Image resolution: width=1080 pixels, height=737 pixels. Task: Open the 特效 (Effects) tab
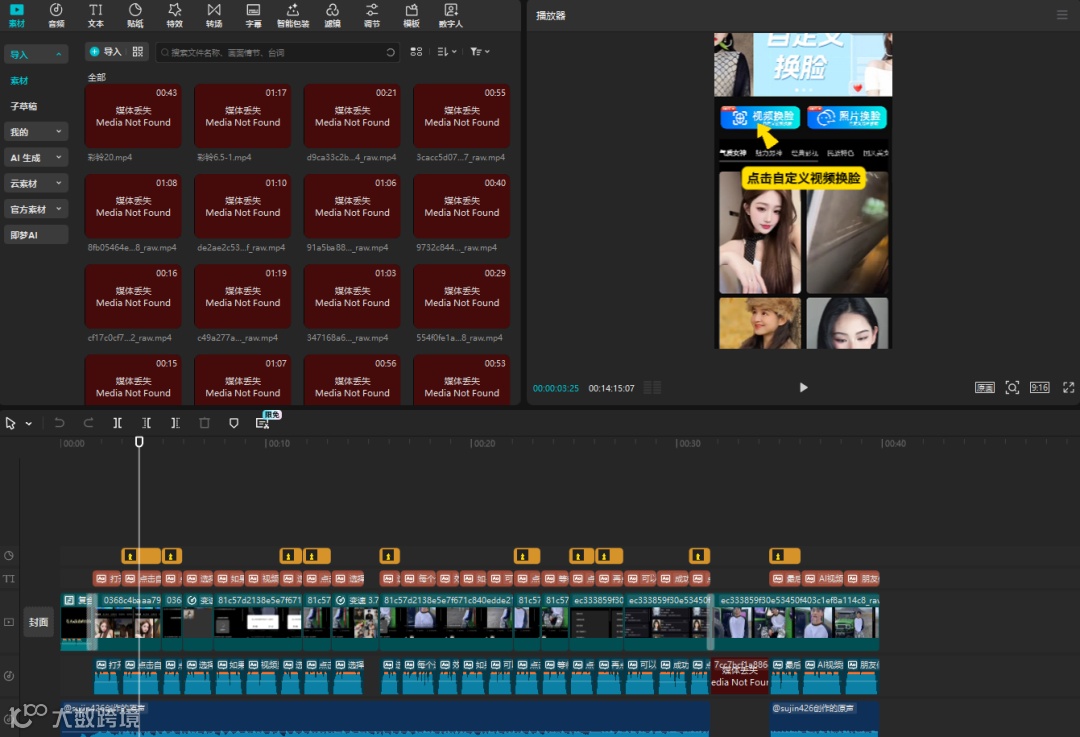175,14
